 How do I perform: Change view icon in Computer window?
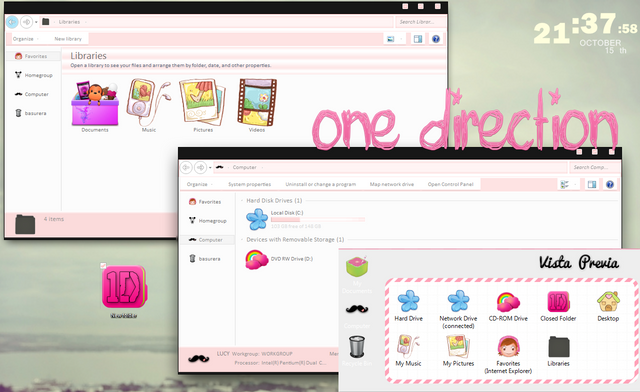(564, 185)
